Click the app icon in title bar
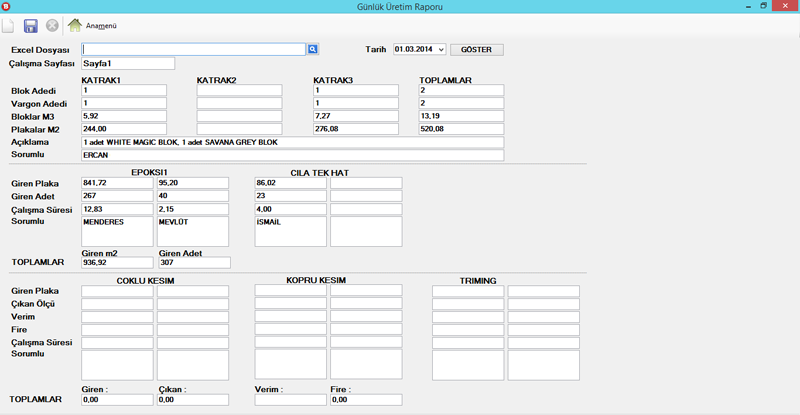The image size is (800, 415). coord(7,6)
